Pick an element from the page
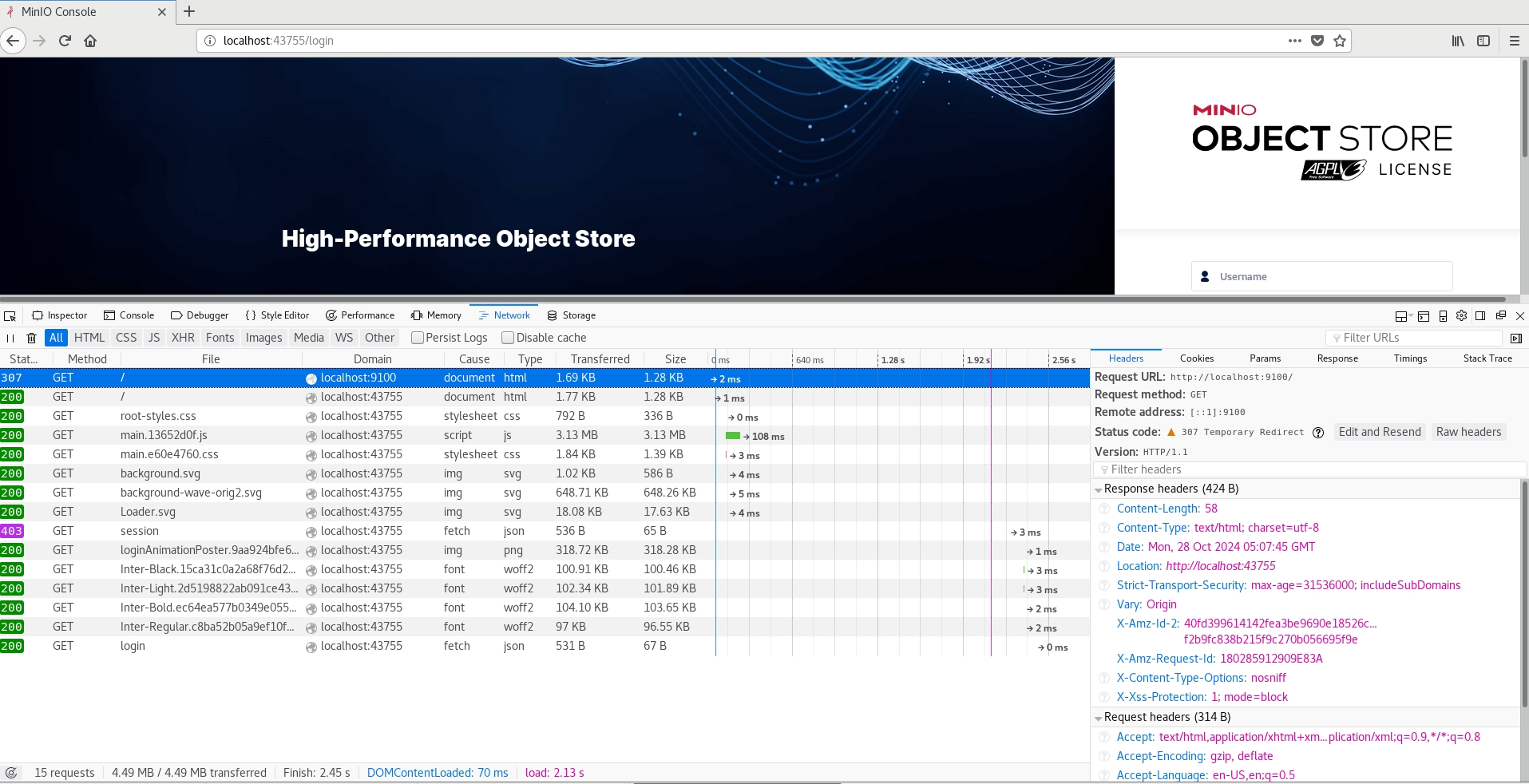The height and width of the screenshot is (784, 1529). pos(10,315)
